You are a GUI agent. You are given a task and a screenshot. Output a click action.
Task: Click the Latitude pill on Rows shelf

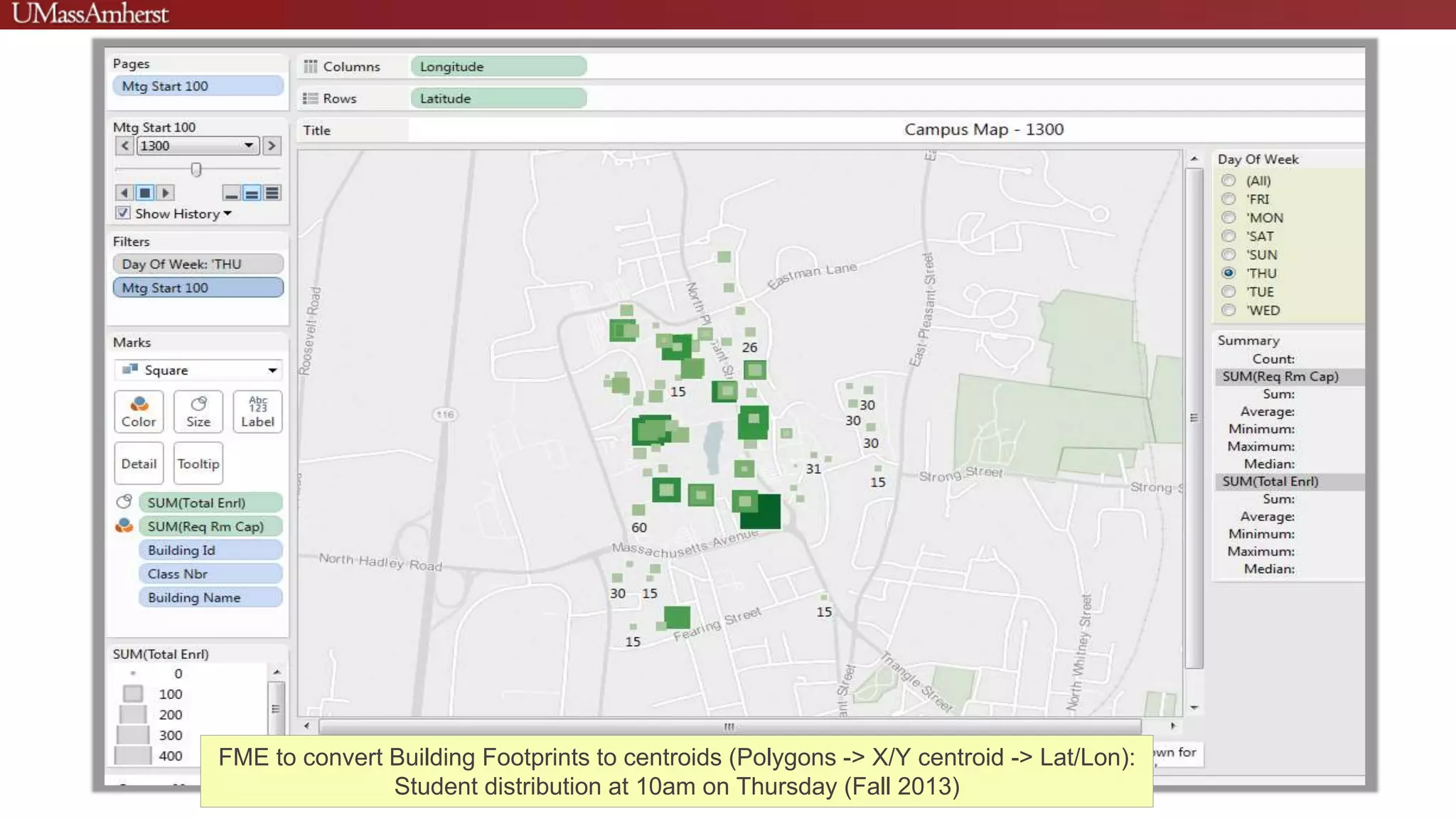click(498, 98)
